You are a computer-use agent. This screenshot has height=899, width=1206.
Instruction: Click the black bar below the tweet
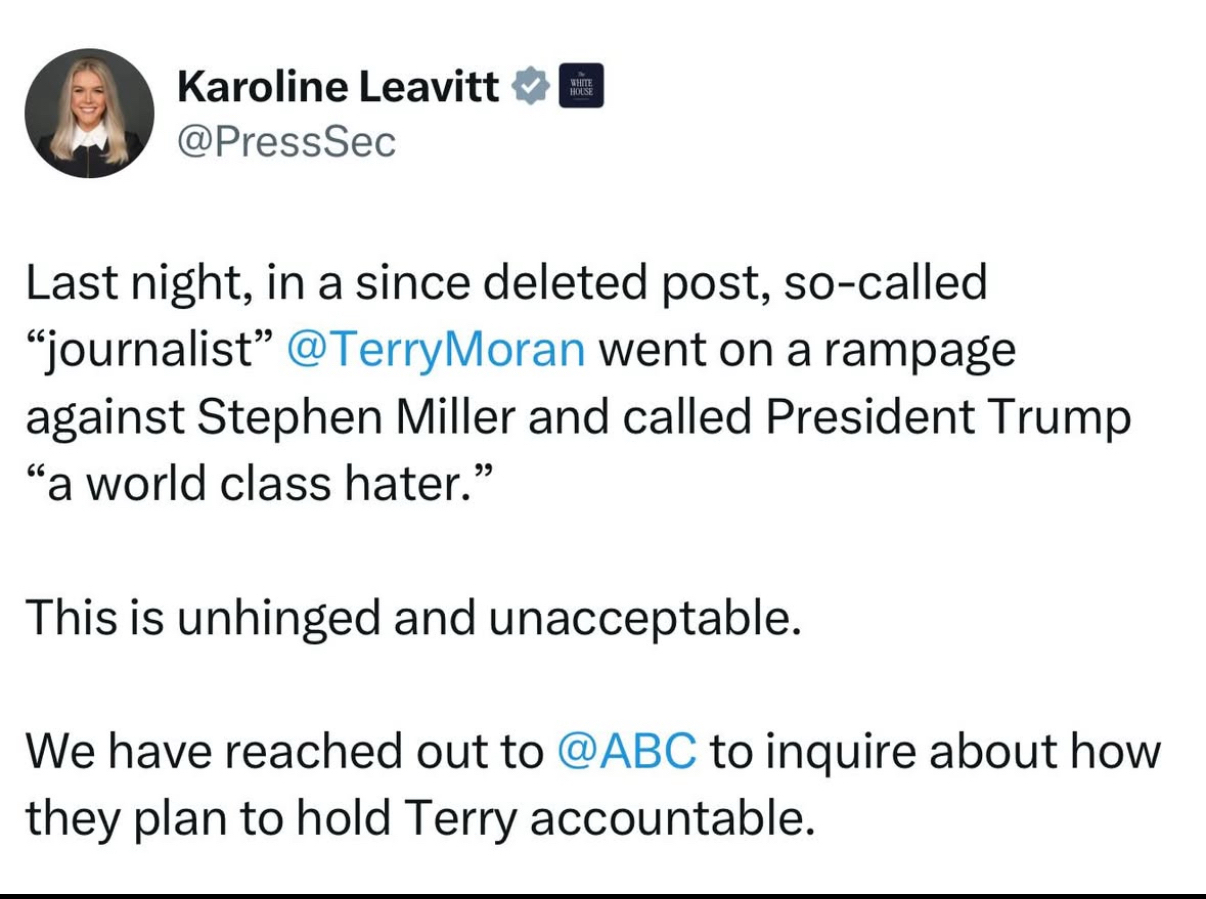(x=603, y=895)
